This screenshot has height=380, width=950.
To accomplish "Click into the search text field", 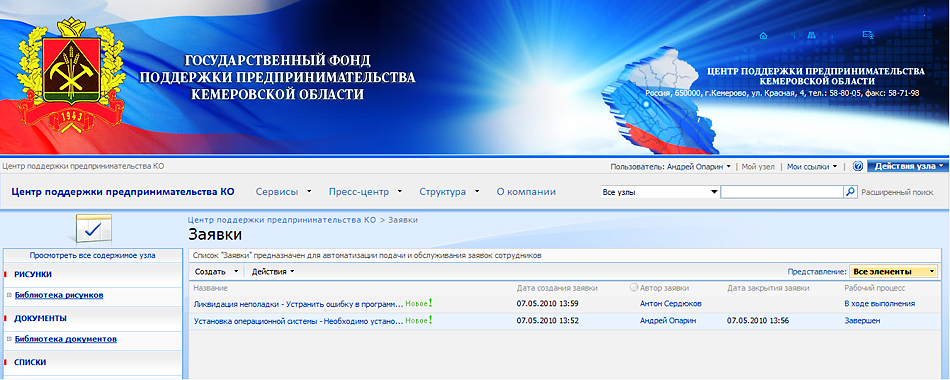I will [x=782, y=192].
